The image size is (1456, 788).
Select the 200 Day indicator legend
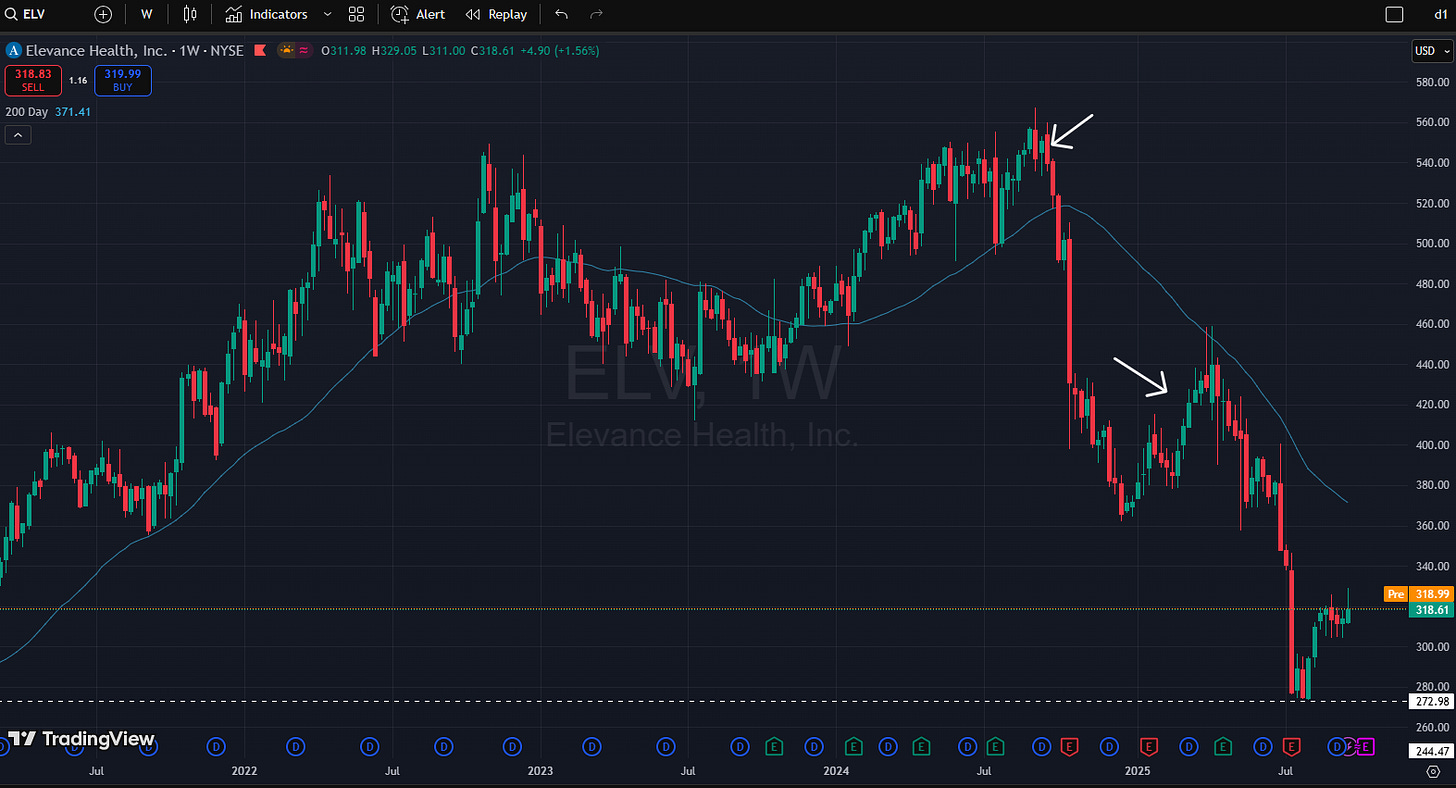tap(26, 112)
